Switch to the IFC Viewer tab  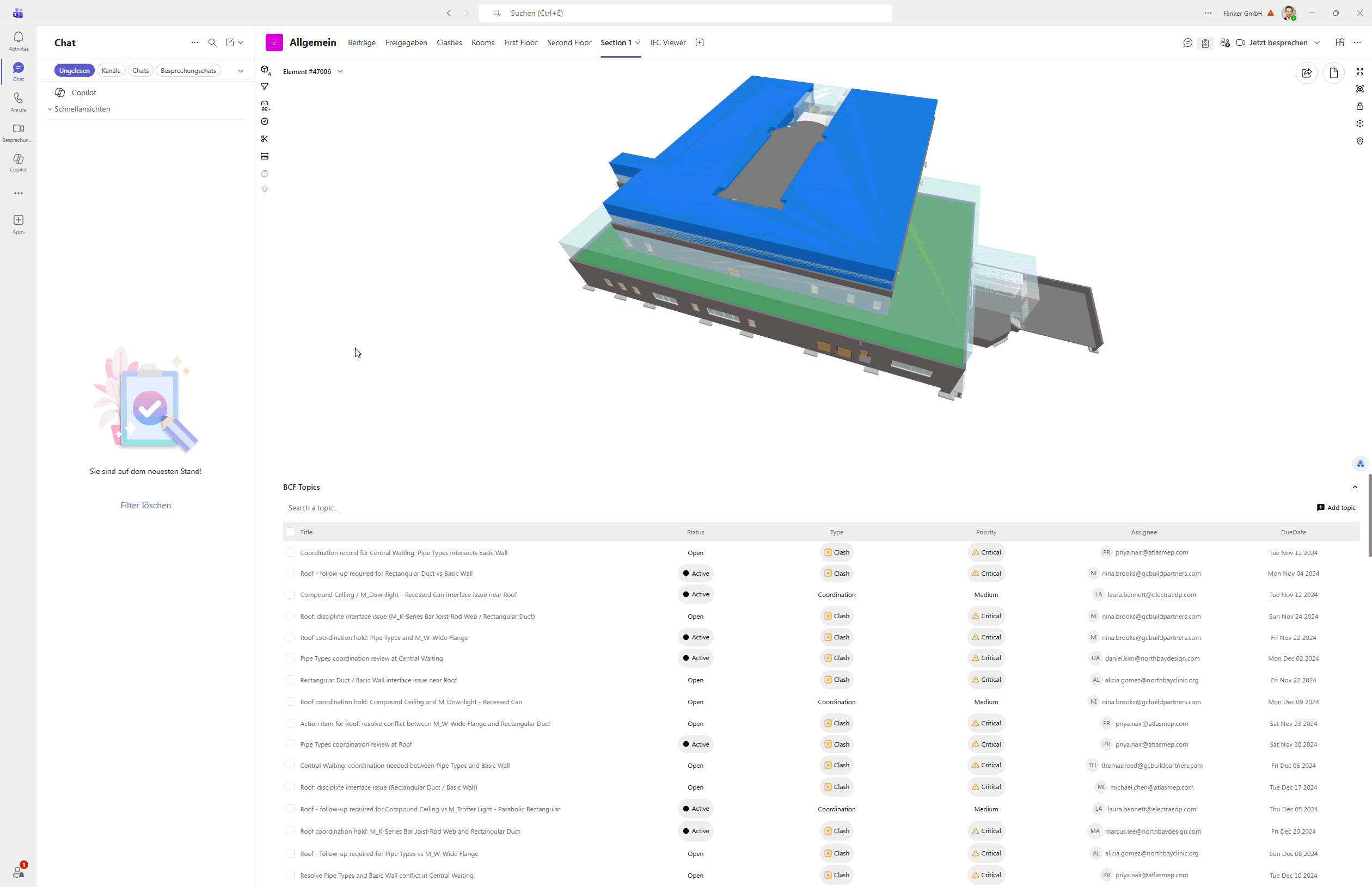click(x=668, y=42)
